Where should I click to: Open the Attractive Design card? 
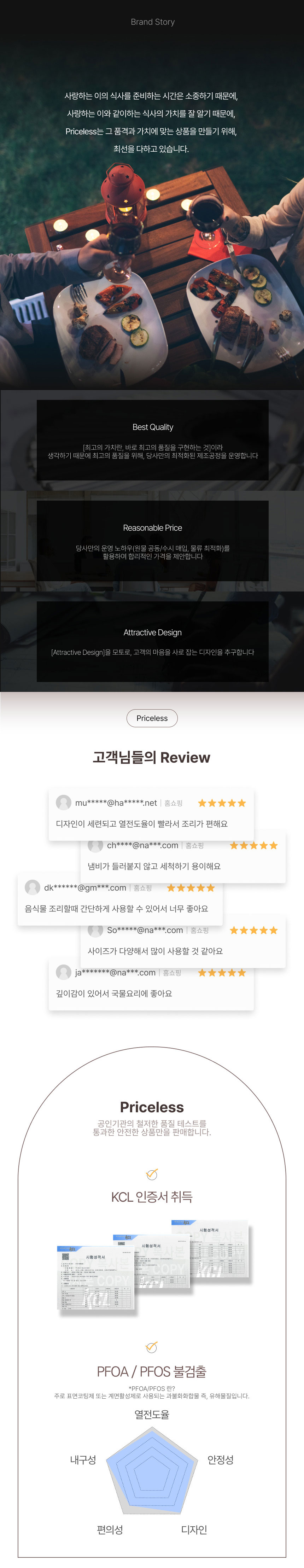pyautogui.click(x=153, y=642)
